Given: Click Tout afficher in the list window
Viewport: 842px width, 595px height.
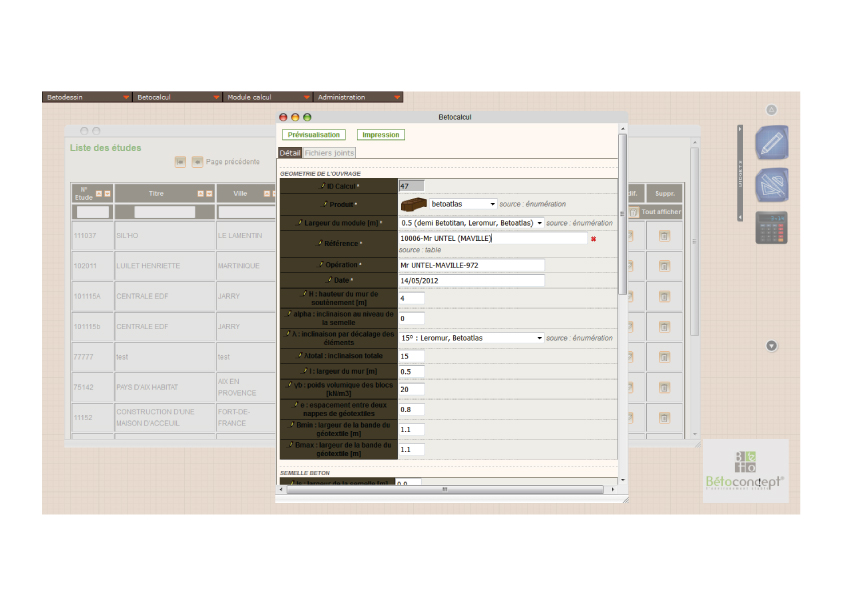Looking at the screenshot, I should pos(661,212).
